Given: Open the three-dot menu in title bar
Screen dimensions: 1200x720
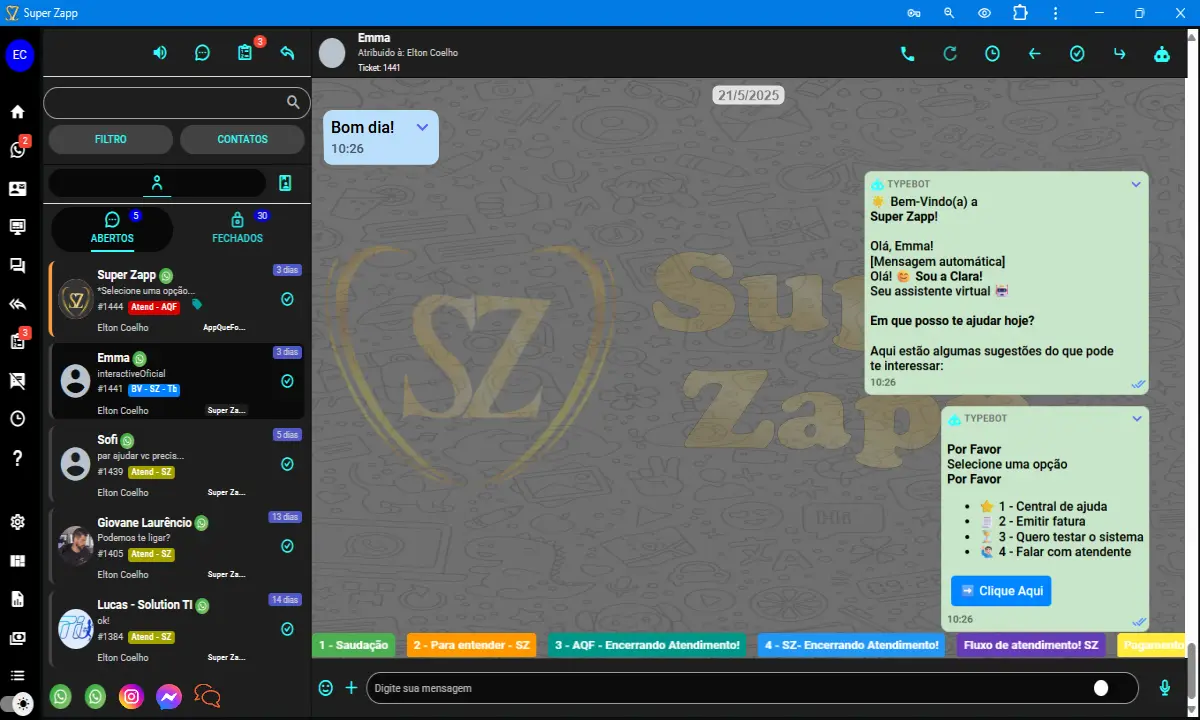Looking at the screenshot, I should pos(1056,13).
